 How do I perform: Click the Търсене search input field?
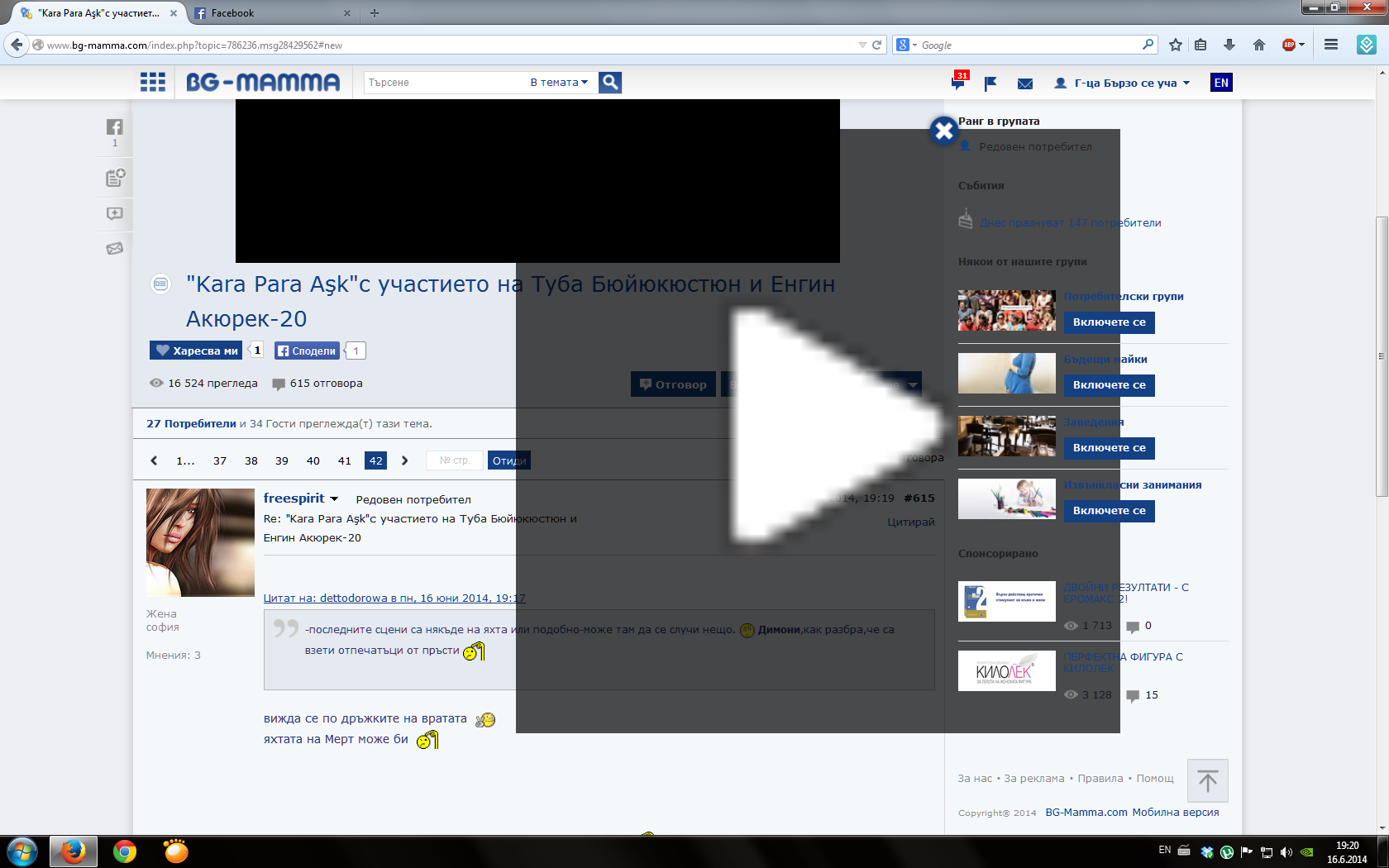[x=442, y=82]
